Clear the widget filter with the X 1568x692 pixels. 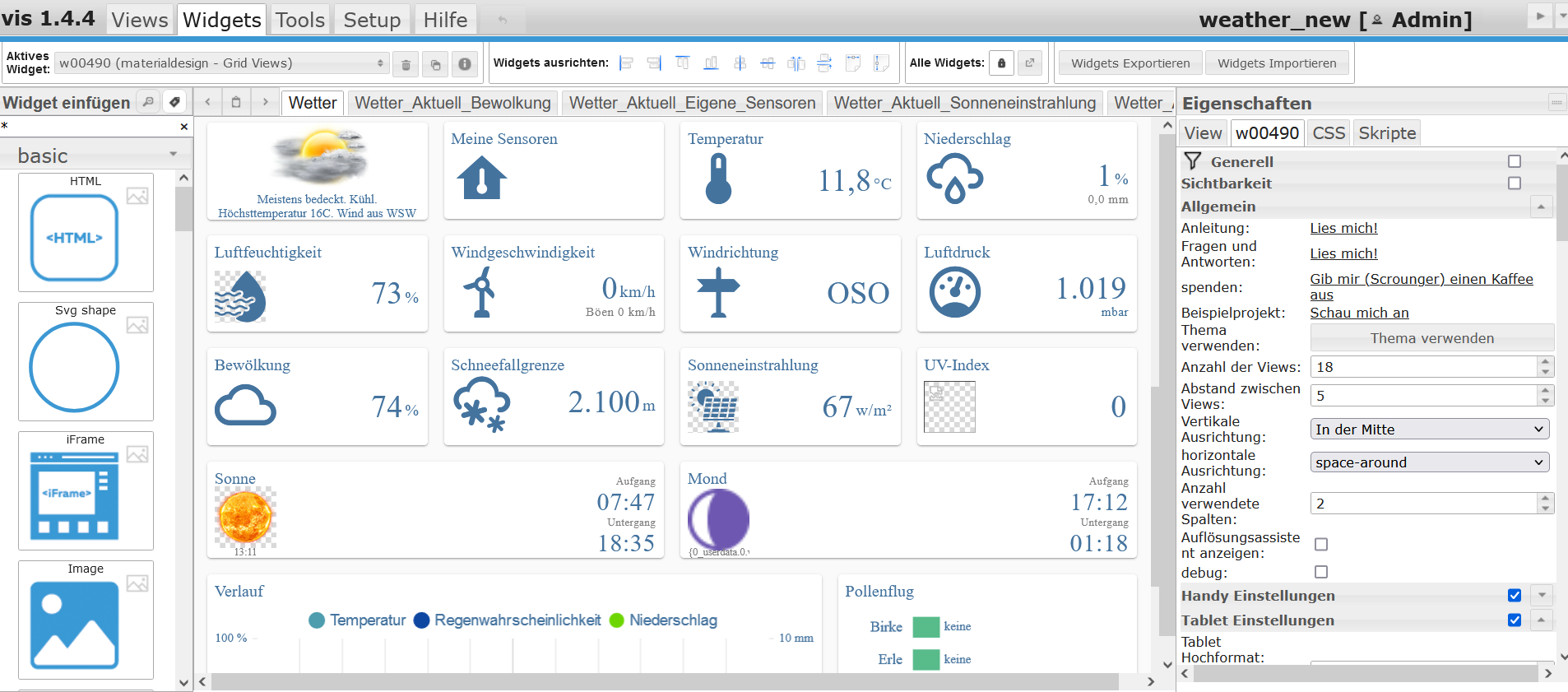pos(184,127)
